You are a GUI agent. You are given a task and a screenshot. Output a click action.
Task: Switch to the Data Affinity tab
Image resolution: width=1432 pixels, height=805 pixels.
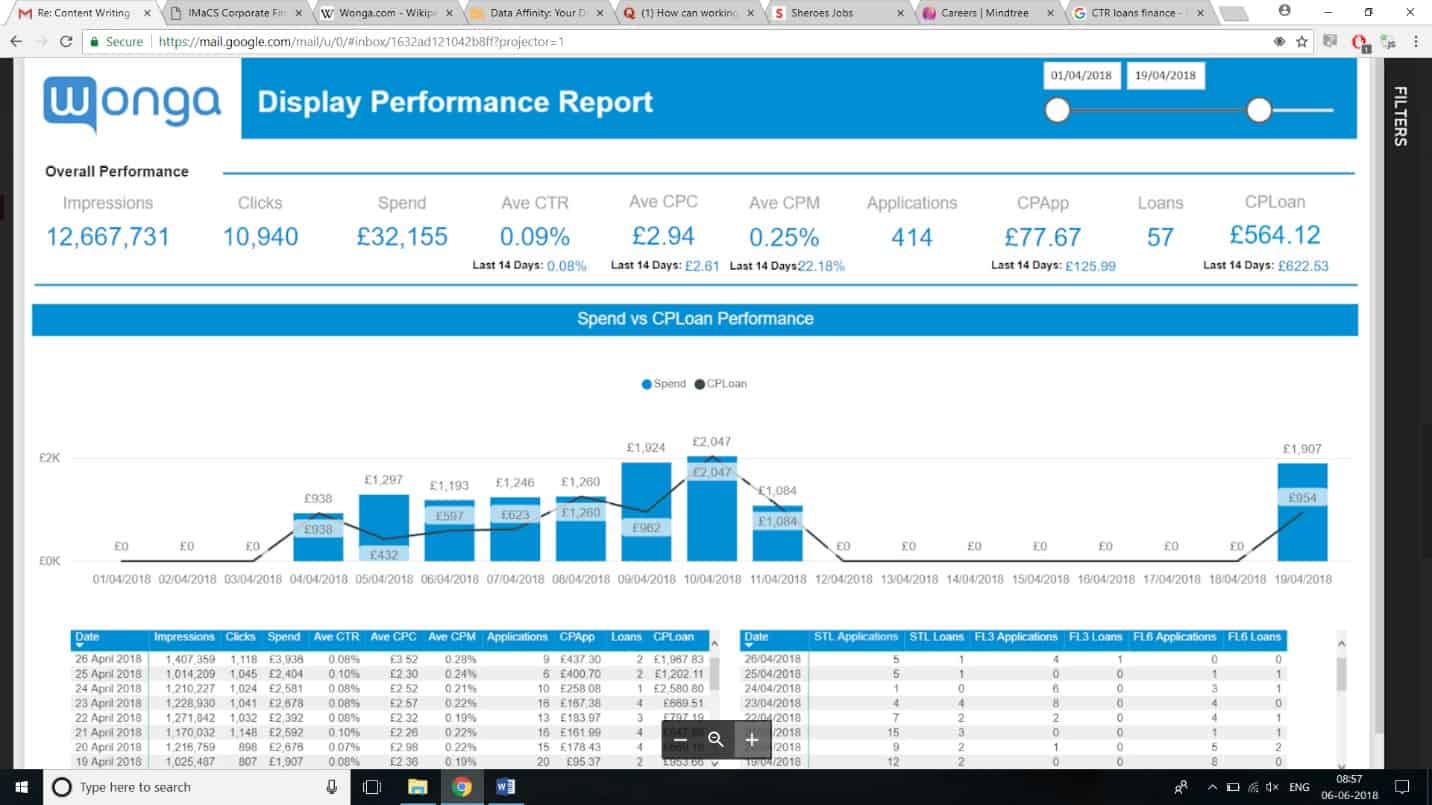(538, 14)
